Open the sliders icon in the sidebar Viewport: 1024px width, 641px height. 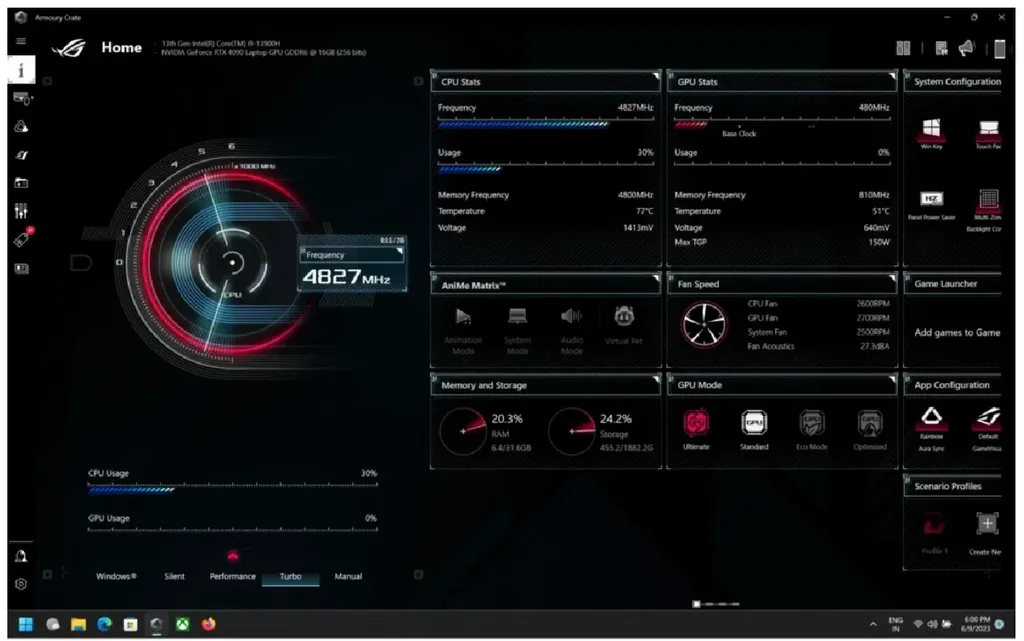(21, 211)
